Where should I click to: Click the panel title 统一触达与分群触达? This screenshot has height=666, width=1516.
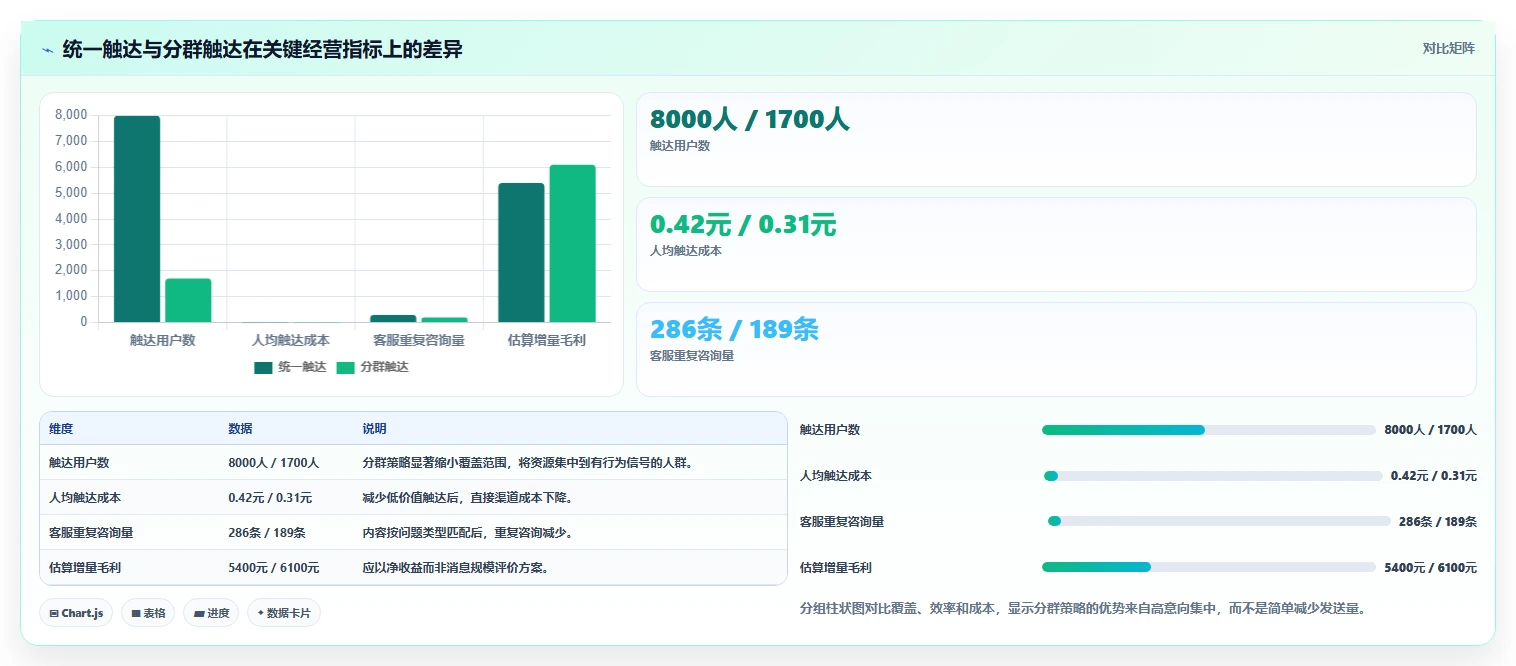tap(262, 49)
